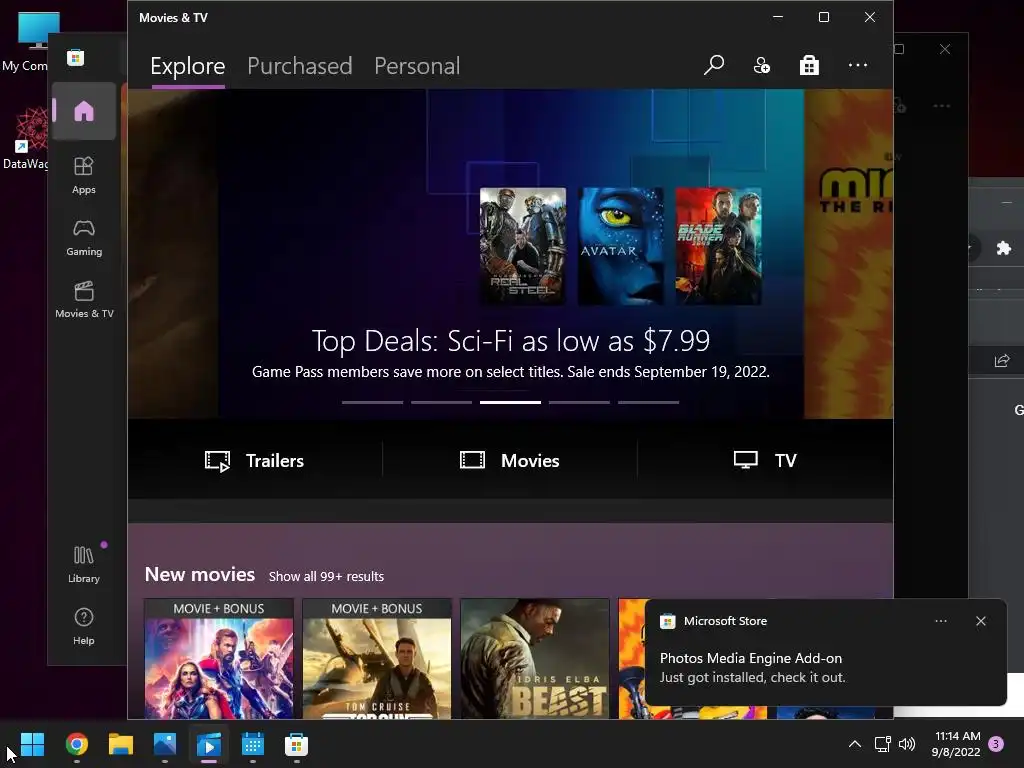Screen dimensions: 1024x768
Task: Open volume speaker tray icon
Action: [906, 744]
